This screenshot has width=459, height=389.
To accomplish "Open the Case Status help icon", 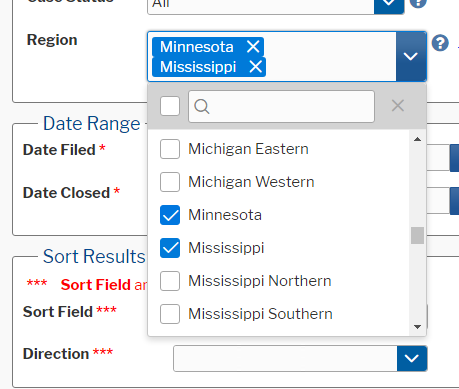I will tap(418, 3).
